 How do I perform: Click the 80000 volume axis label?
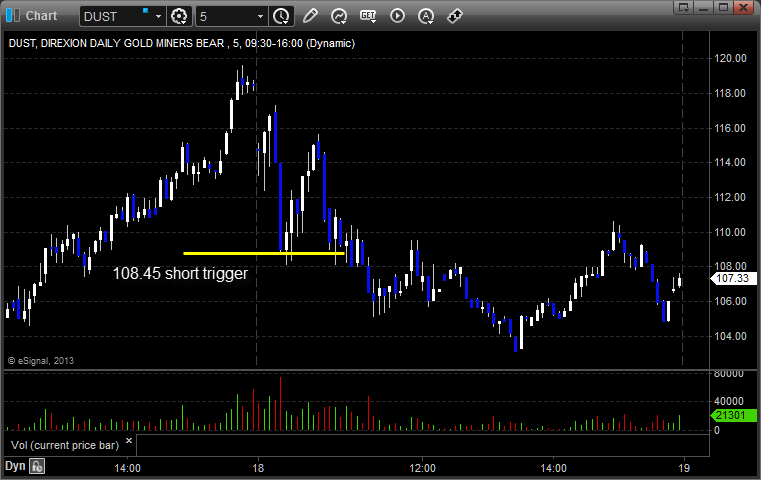[x=729, y=374]
